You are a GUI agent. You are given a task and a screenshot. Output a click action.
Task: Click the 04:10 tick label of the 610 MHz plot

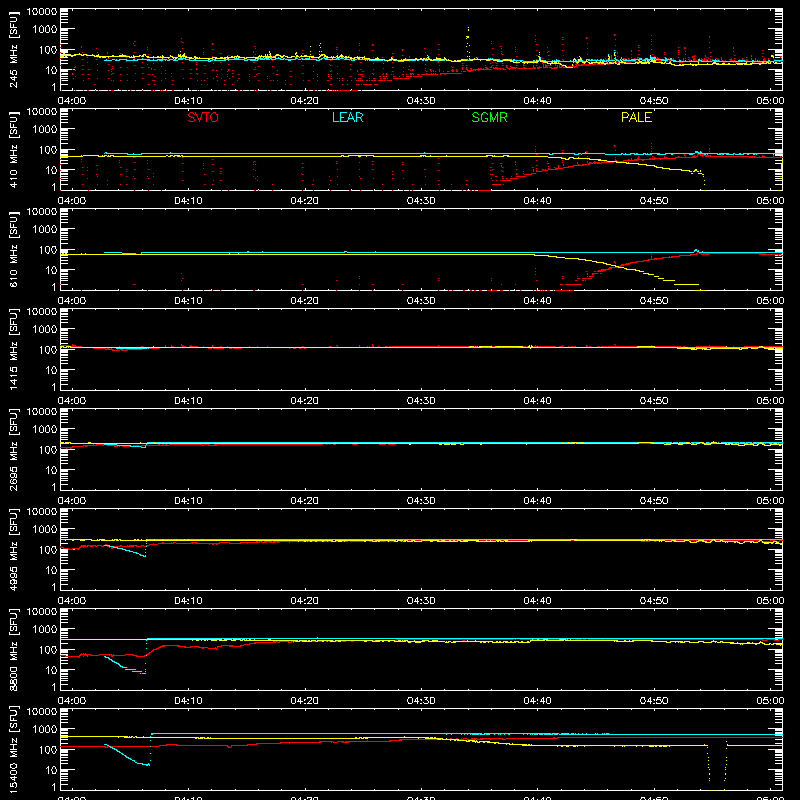pyautogui.click(x=188, y=301)
